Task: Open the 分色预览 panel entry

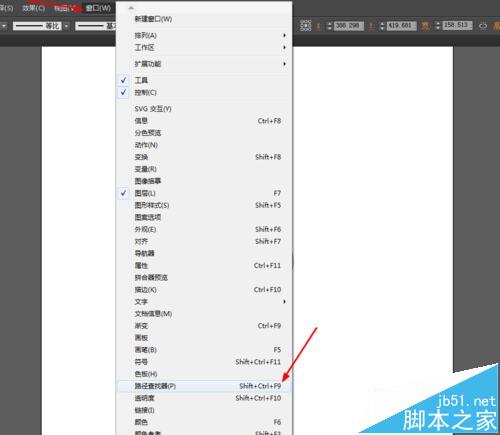Action: [x=204, y=133]
